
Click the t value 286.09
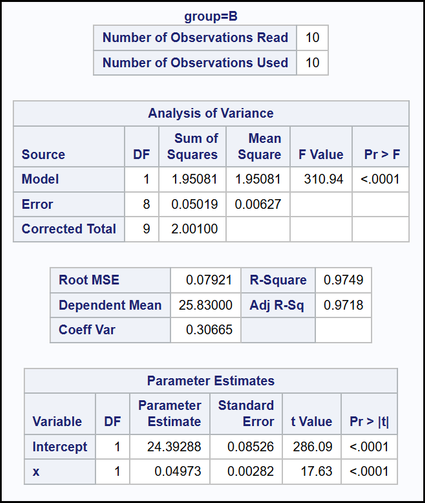click(312, 447)
